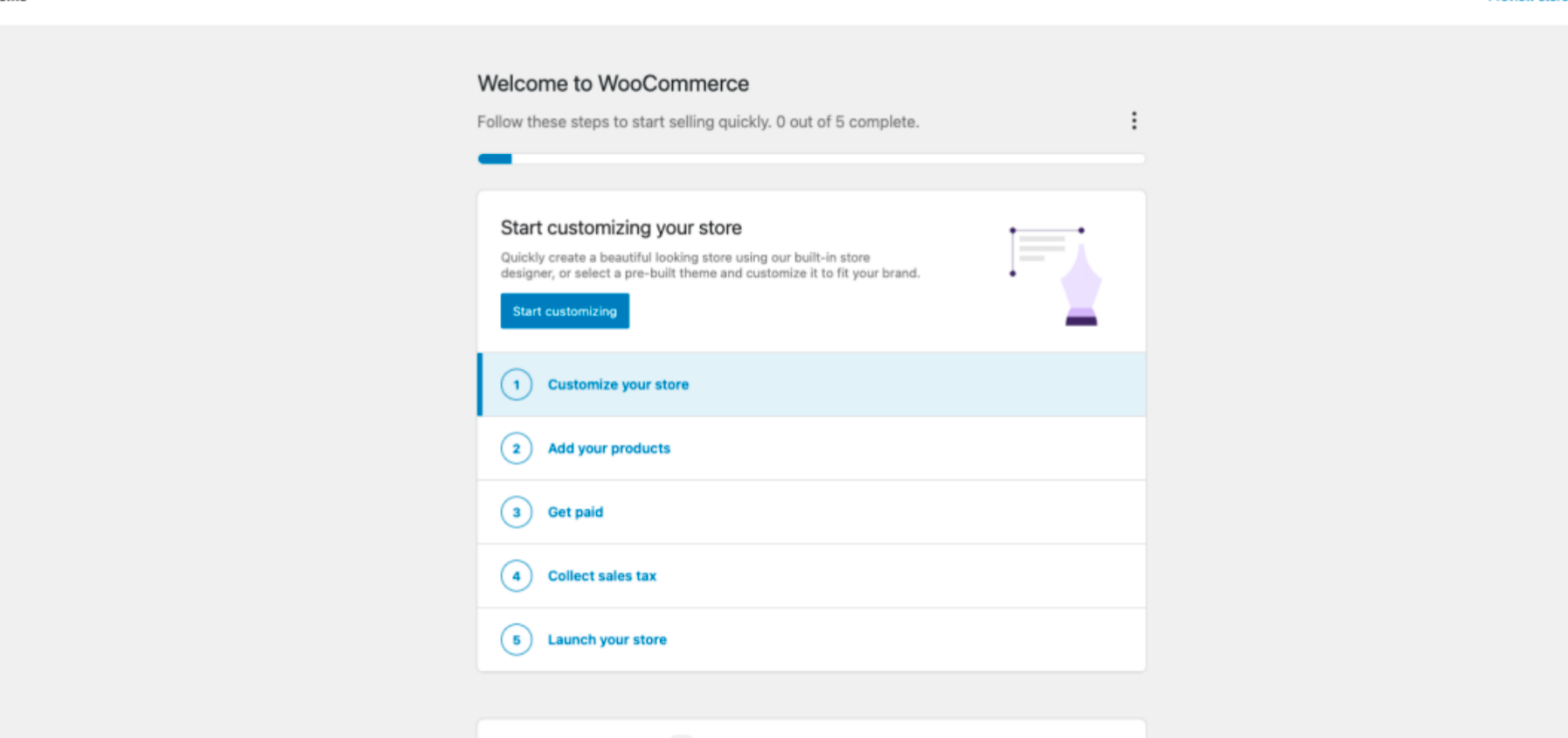This screenshot has width=1568, height=738.
Task: Click the step 4 number circle
Action: point(517,576)
